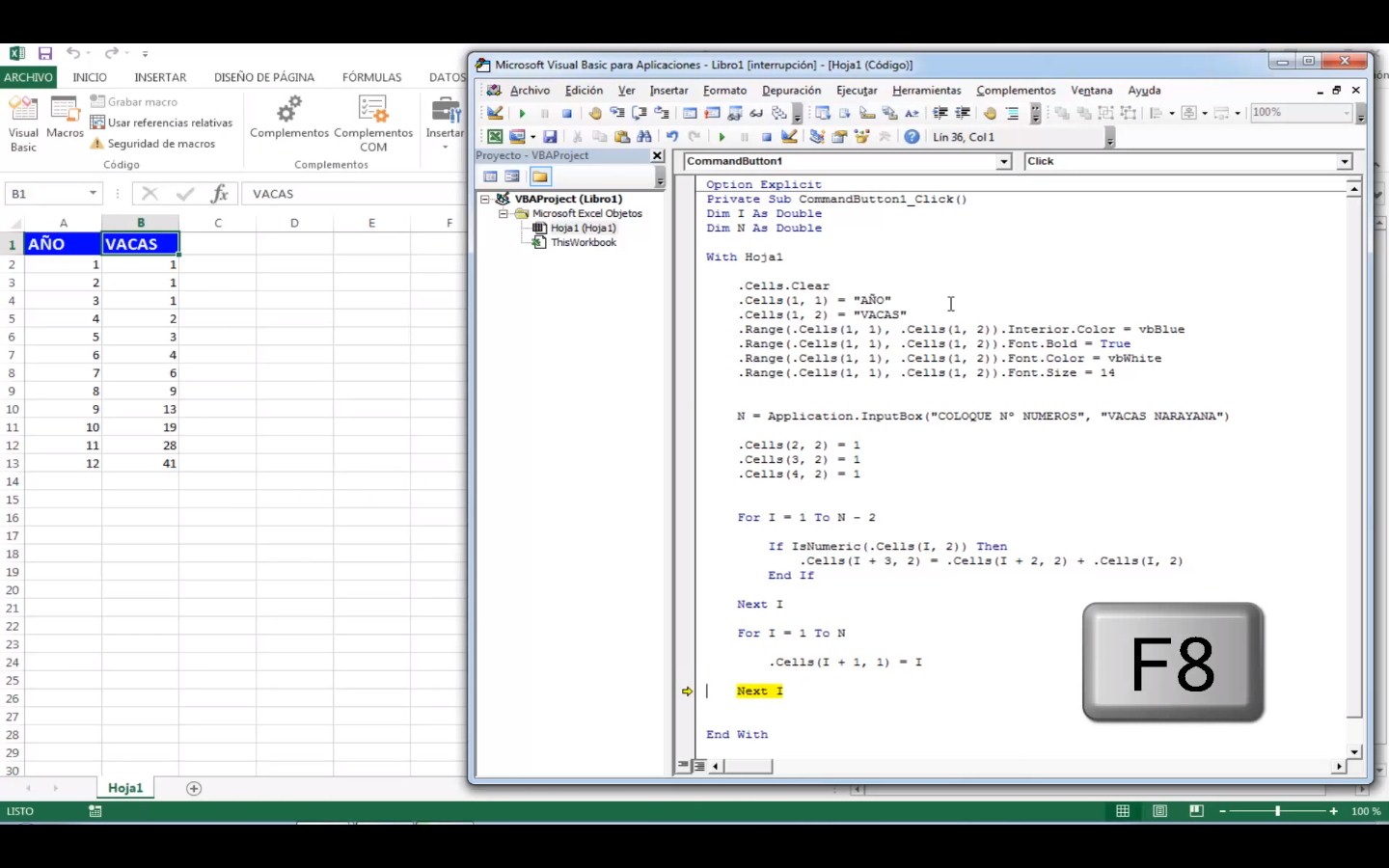Toggle Design Mode icon in Debug toolbar

click(493, 113)
